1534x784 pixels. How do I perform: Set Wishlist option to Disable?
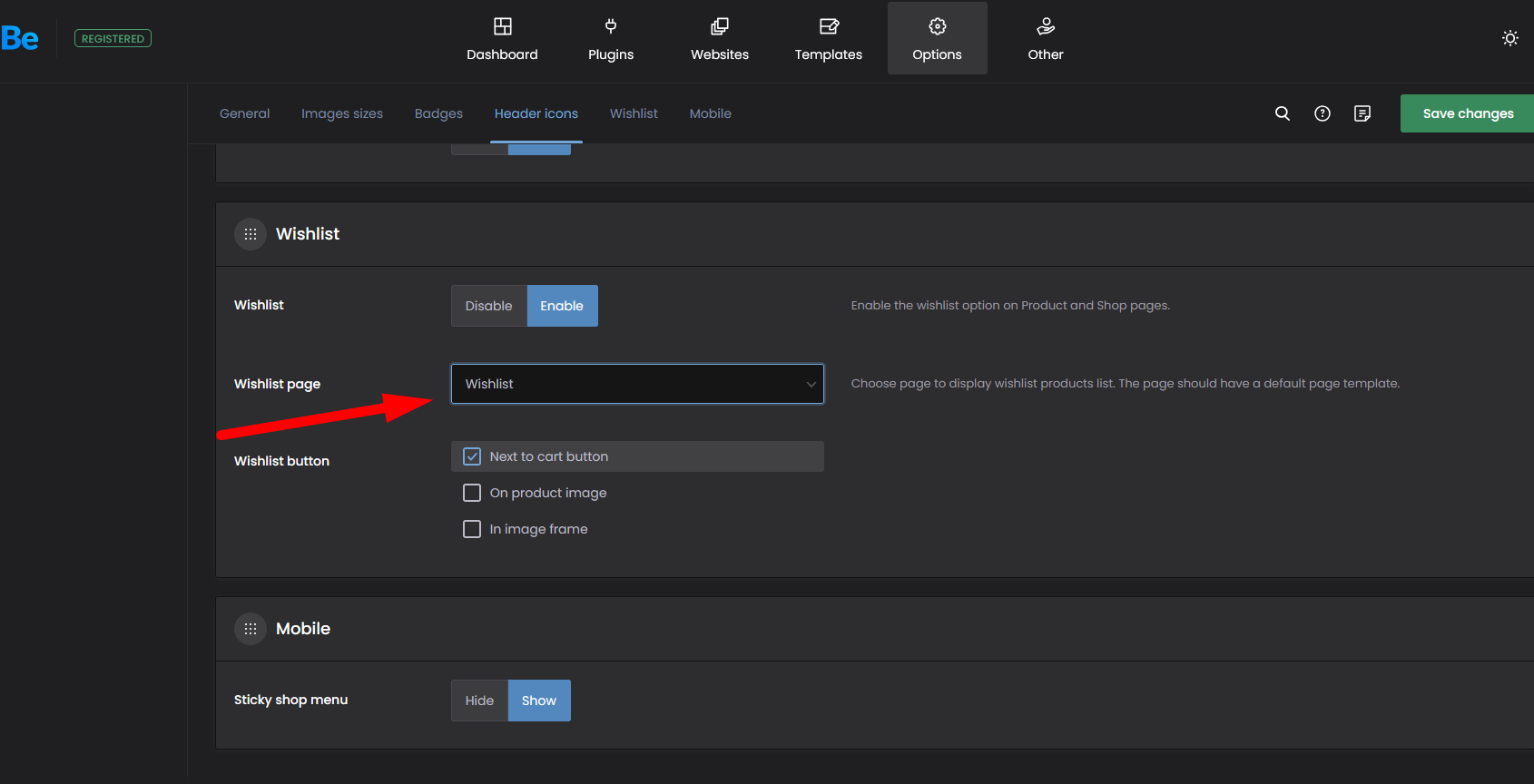click(x=489, y=306)
